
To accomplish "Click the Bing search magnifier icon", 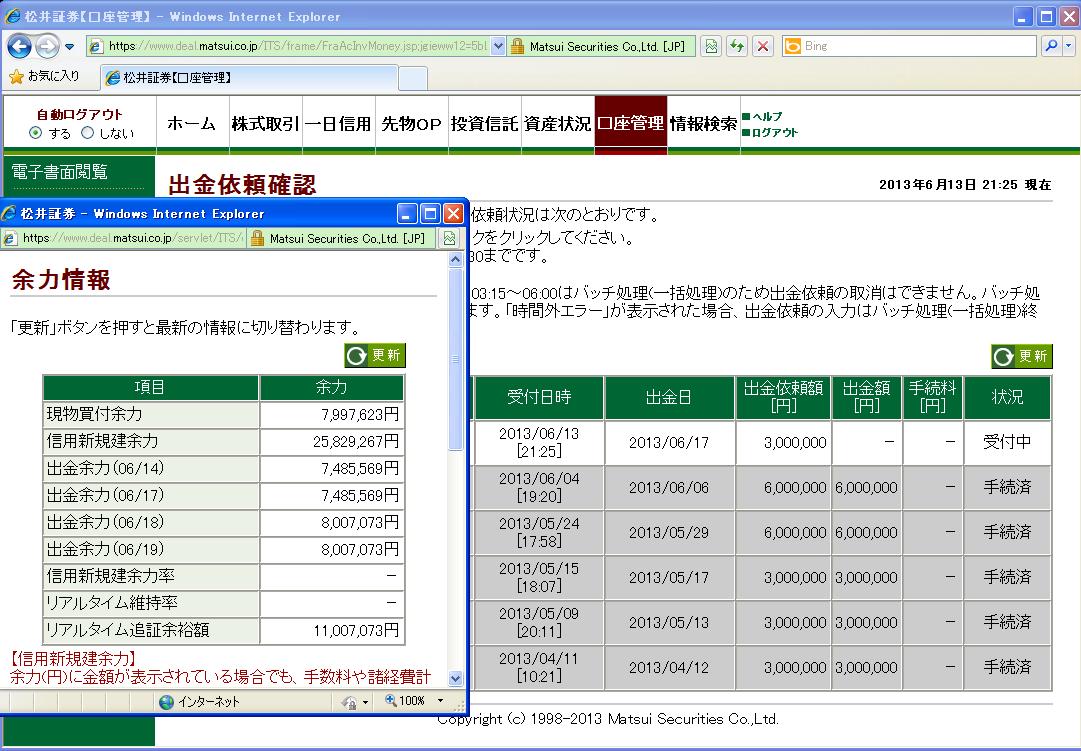I will coord(1050,46).
